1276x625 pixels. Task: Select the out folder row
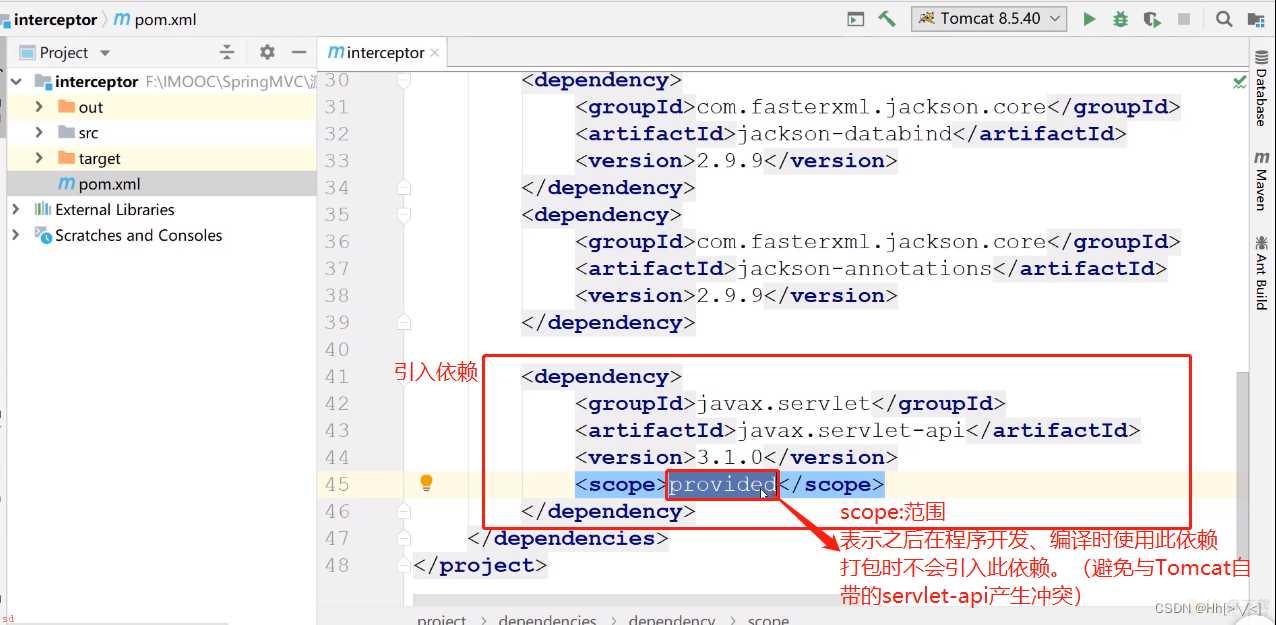(161, 107)
